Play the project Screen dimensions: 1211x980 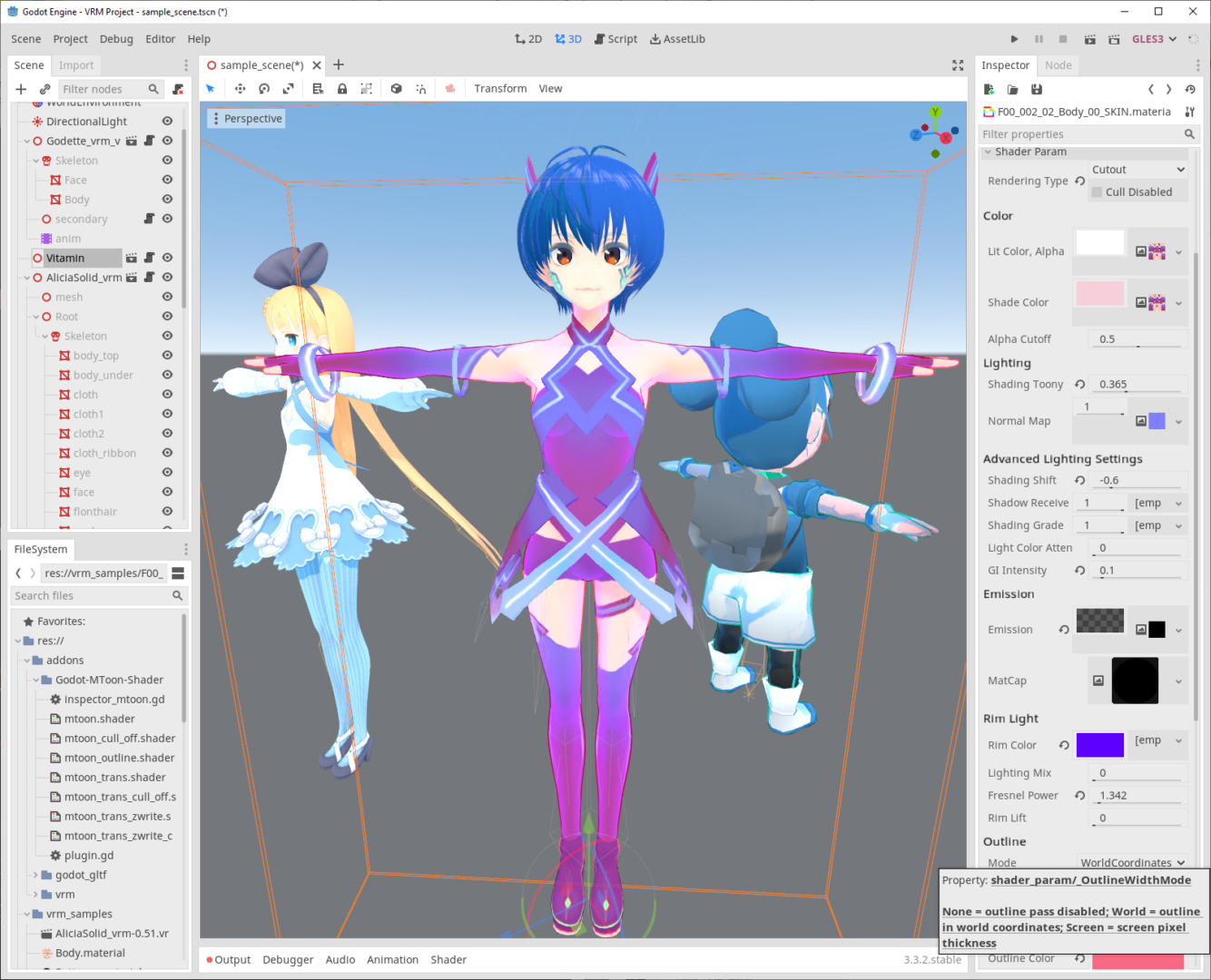pos(1014,39)
